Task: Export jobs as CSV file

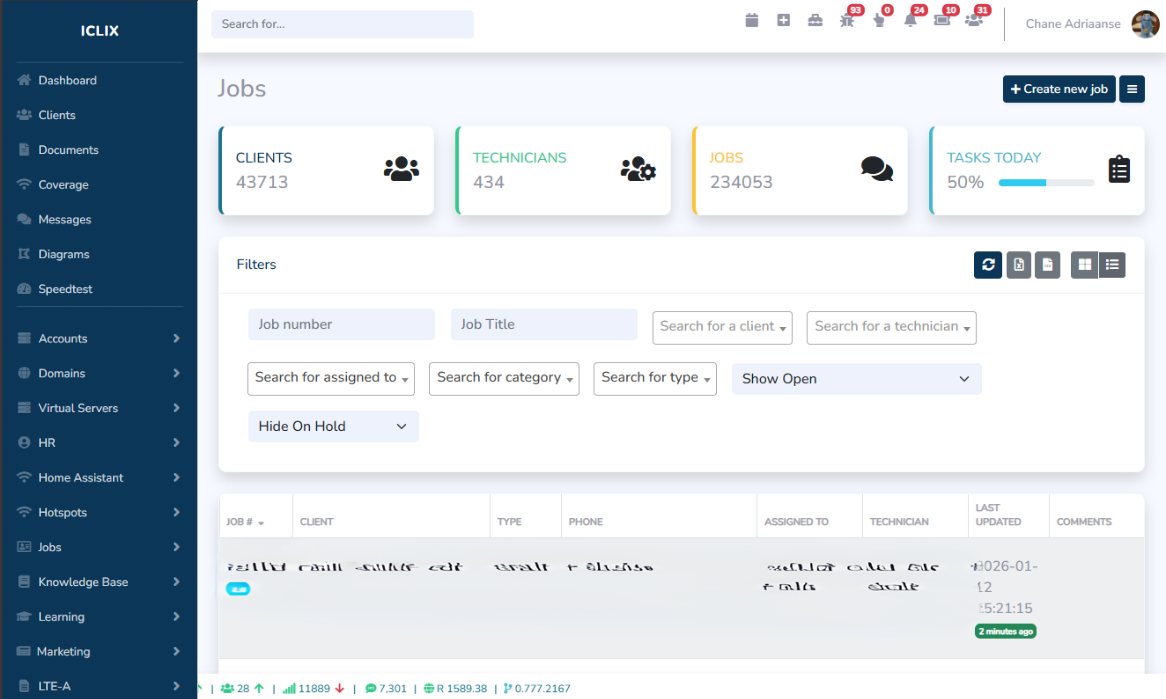Action: (1047, 265)
